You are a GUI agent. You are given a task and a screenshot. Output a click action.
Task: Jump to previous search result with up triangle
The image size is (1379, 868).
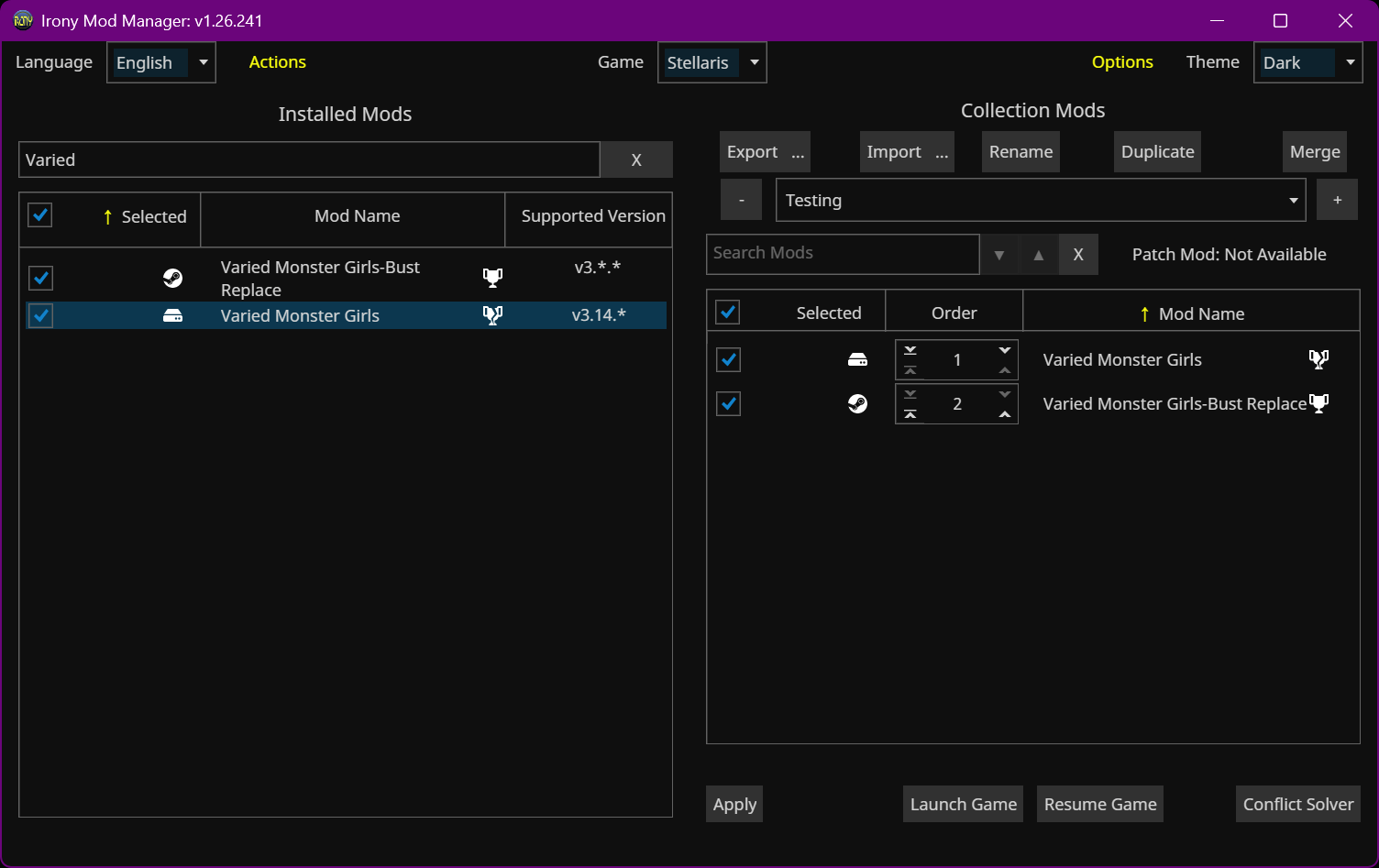tap(1039, 255)
